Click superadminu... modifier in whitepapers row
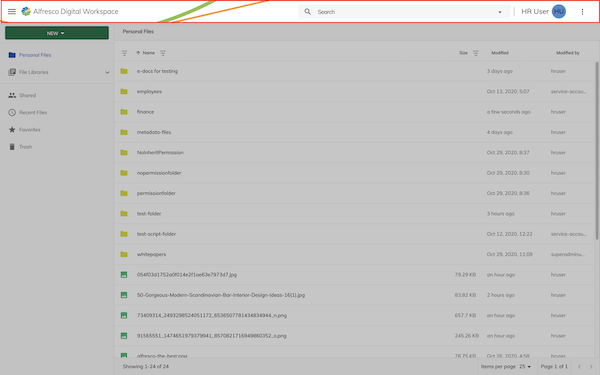 pos(567,254)
